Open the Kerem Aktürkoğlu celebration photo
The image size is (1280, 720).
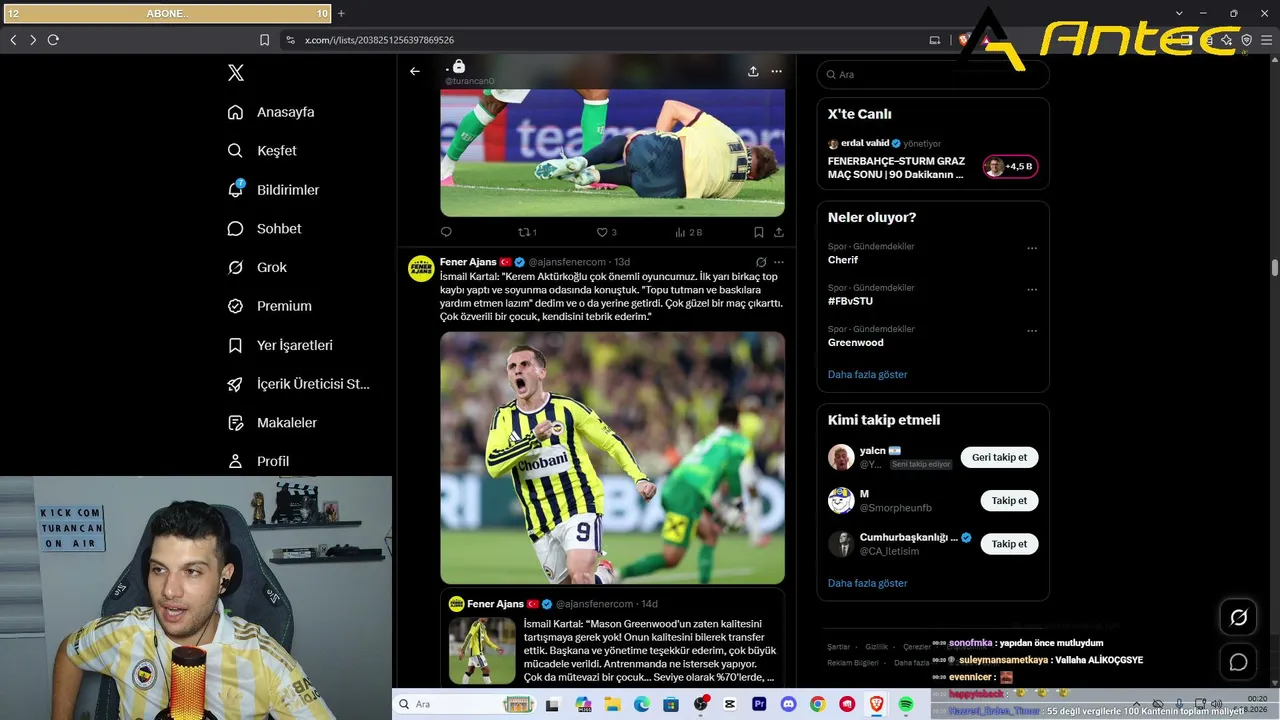(x=612, y=458)
